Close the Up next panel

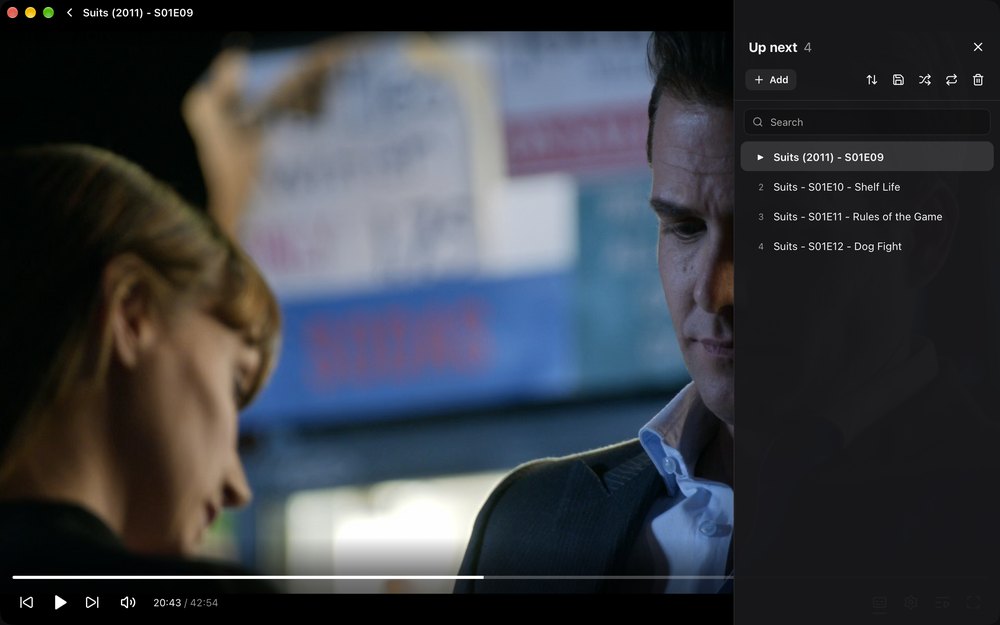point(978,47)
